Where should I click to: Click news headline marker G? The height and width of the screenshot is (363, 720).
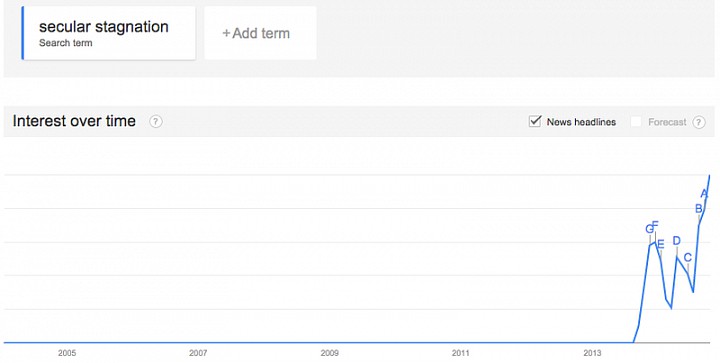coord(649,229)
